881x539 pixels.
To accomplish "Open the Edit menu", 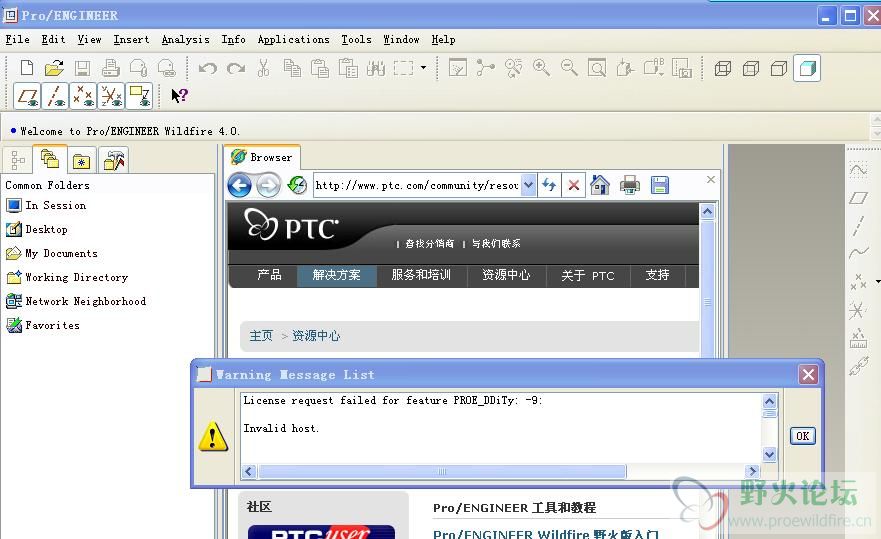I will (x=53, y=39).
